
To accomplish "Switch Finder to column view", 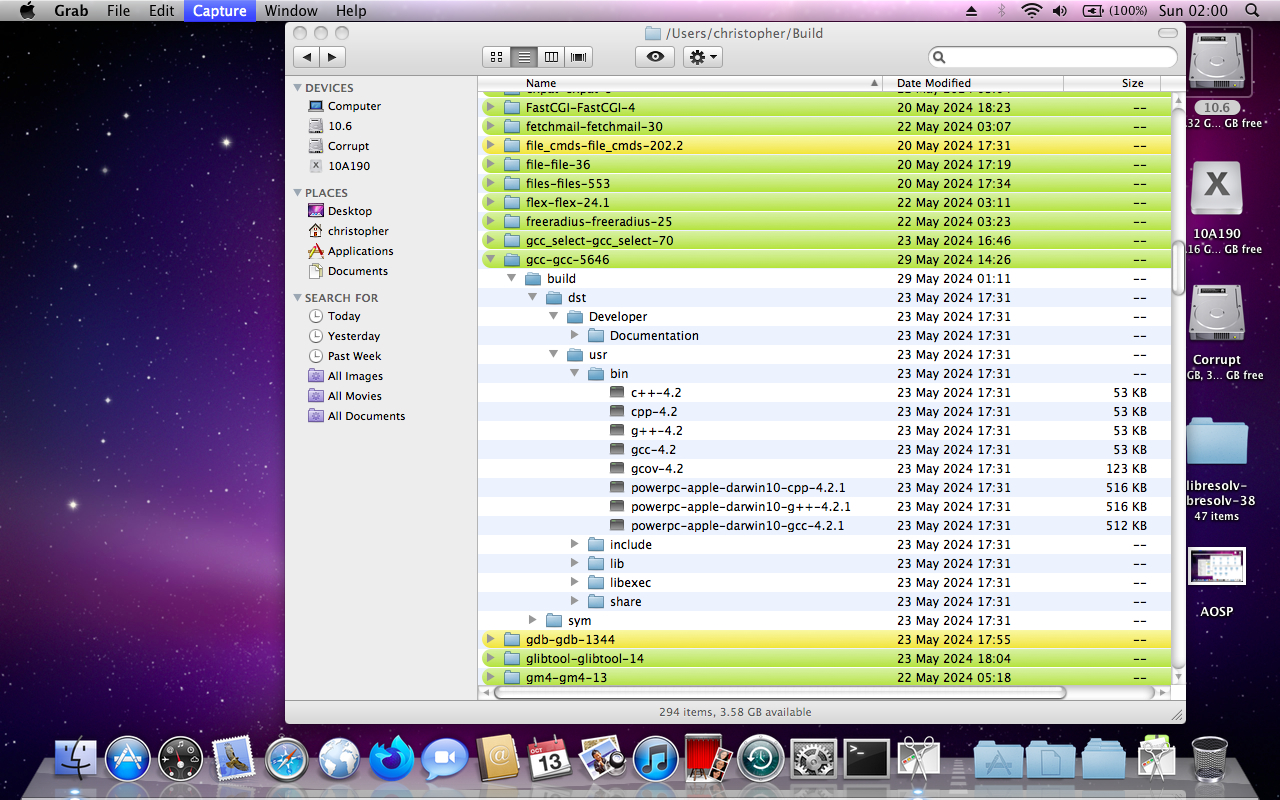I will [551, 57].
